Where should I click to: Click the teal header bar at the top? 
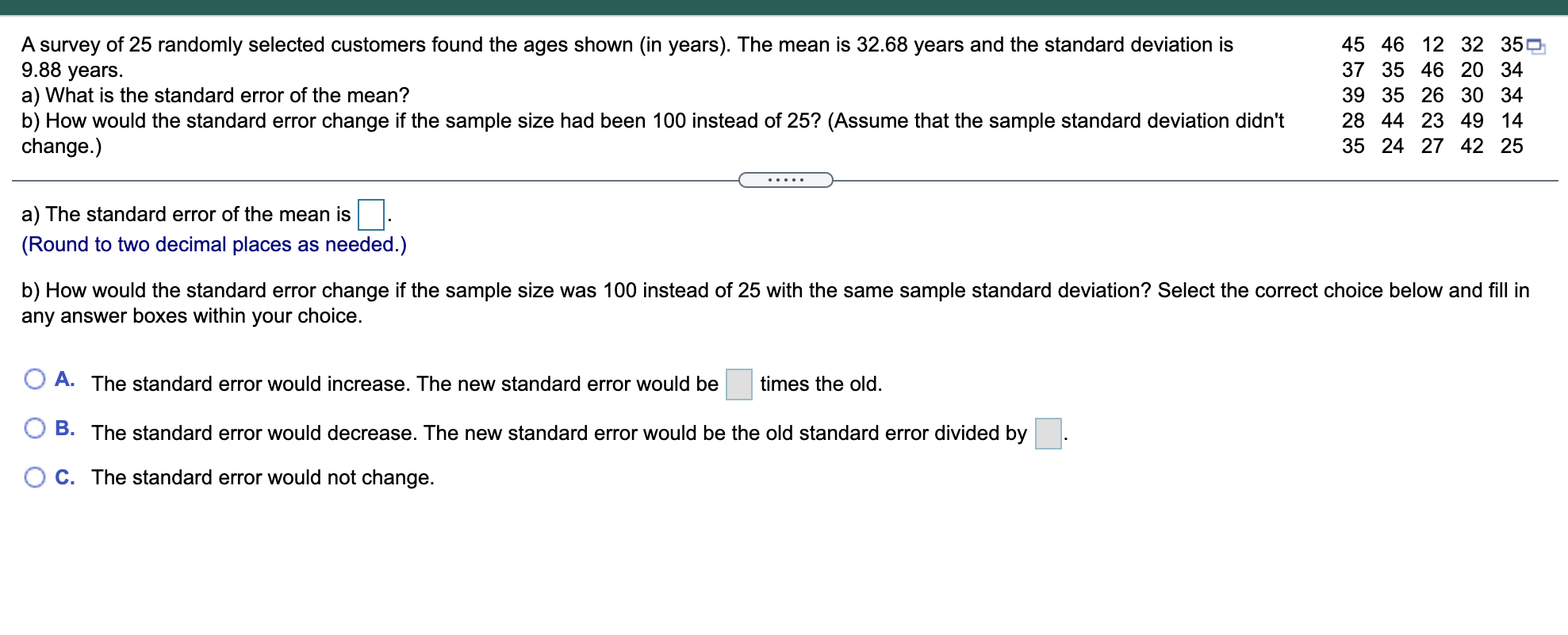[784, 6]
